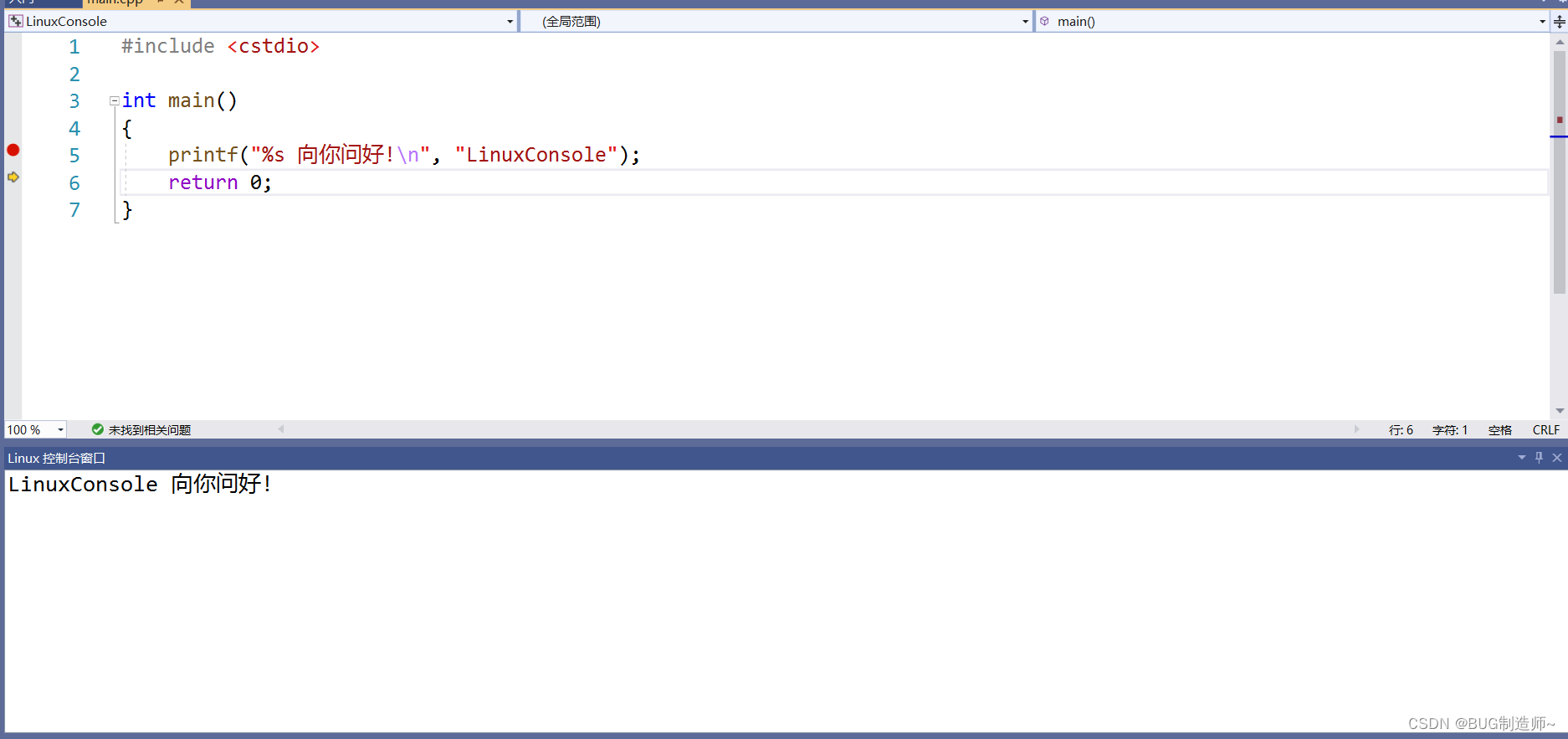
Task: Click the yellow current-statement arrow on line 6
Action: coord(13,177)
